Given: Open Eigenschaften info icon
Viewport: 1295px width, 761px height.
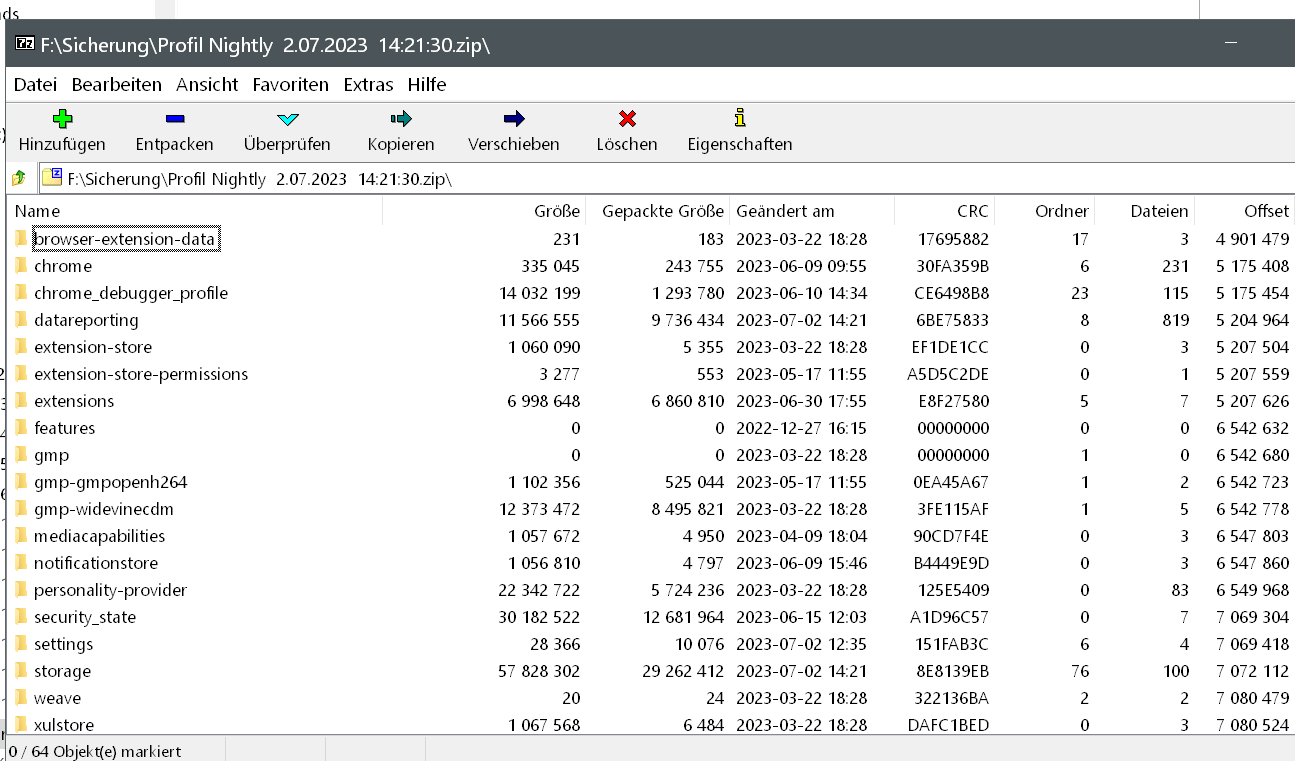Looking at the screenshot, I should [x=740, y=119].
